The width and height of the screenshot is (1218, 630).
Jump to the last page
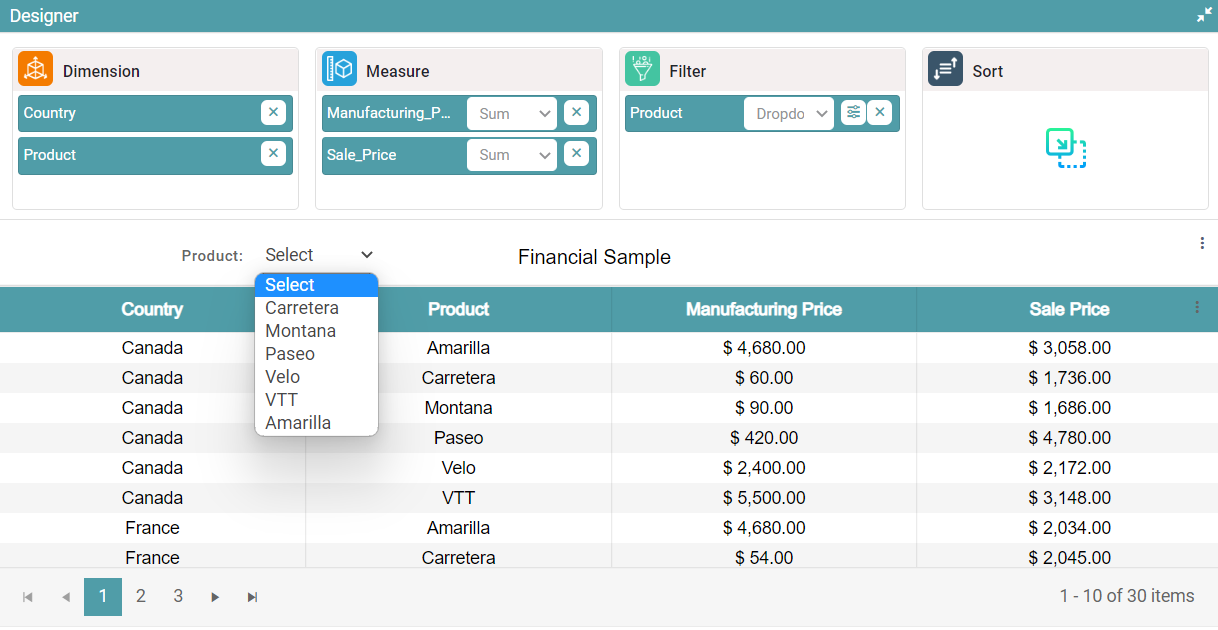[x=253, y=597]
